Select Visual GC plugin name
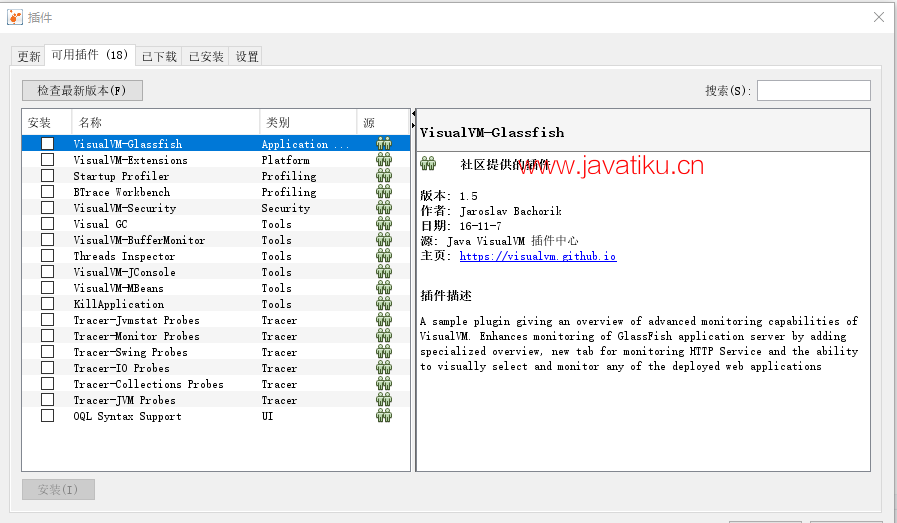 100,224
